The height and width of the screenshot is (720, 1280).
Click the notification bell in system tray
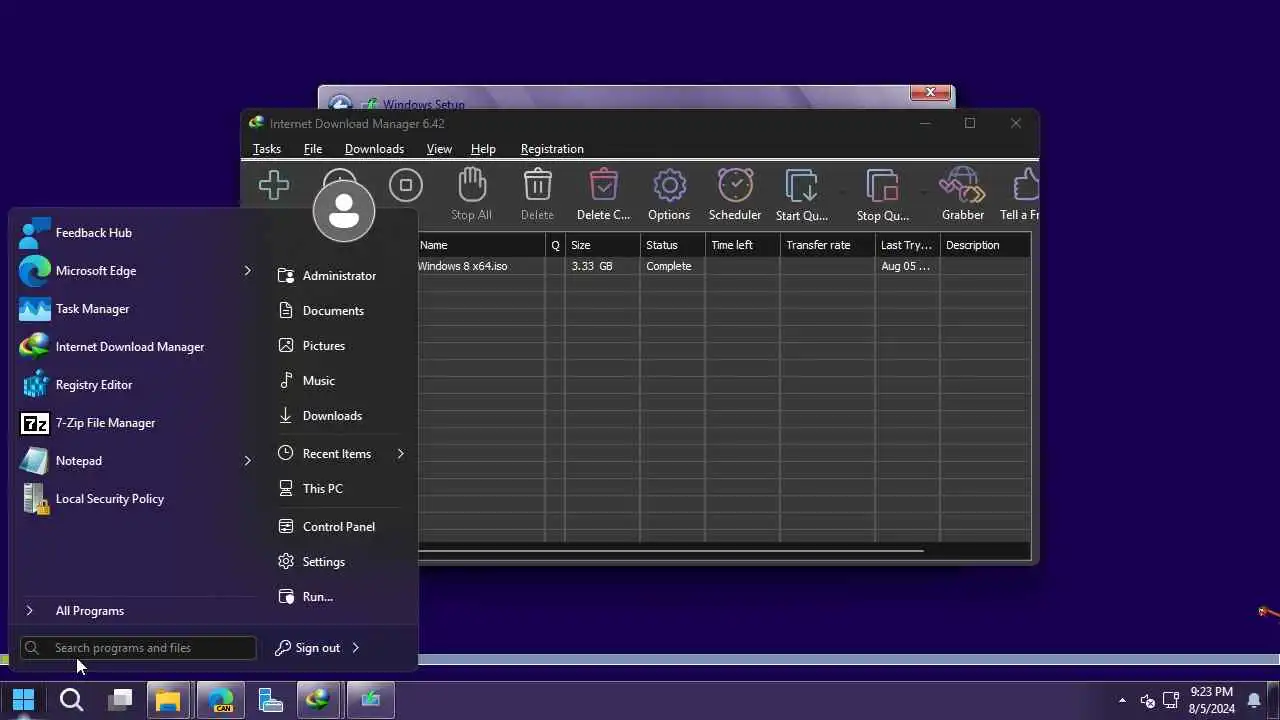point(1254,700)
